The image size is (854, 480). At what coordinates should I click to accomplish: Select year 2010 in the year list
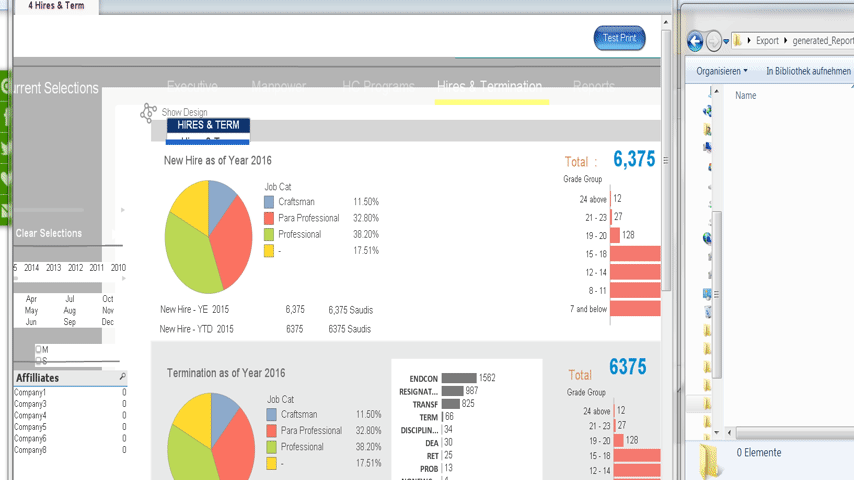(x=118, y=268)
